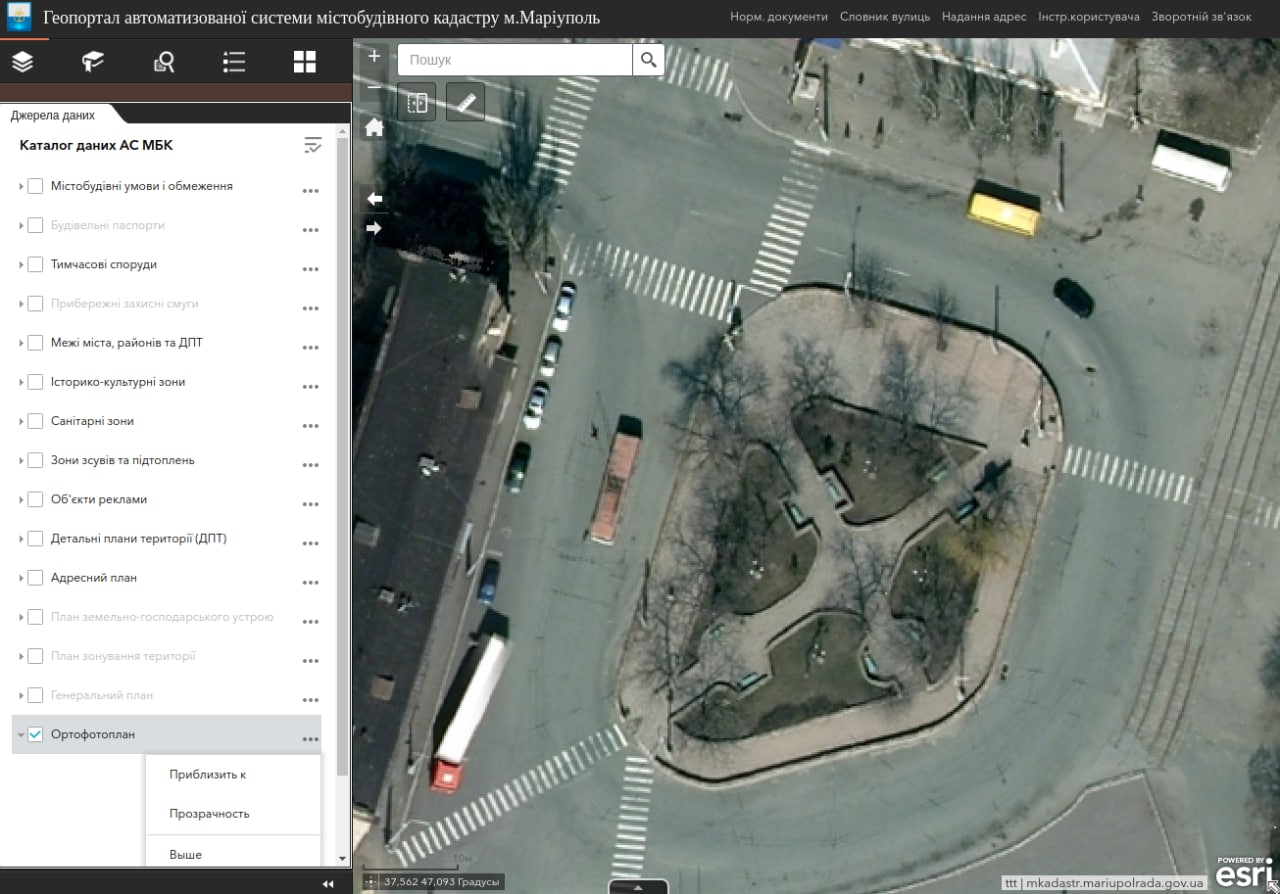The image size is (1280, 894).
Task: Choose Приблизить к menu entry
Action: coord(208,774)
